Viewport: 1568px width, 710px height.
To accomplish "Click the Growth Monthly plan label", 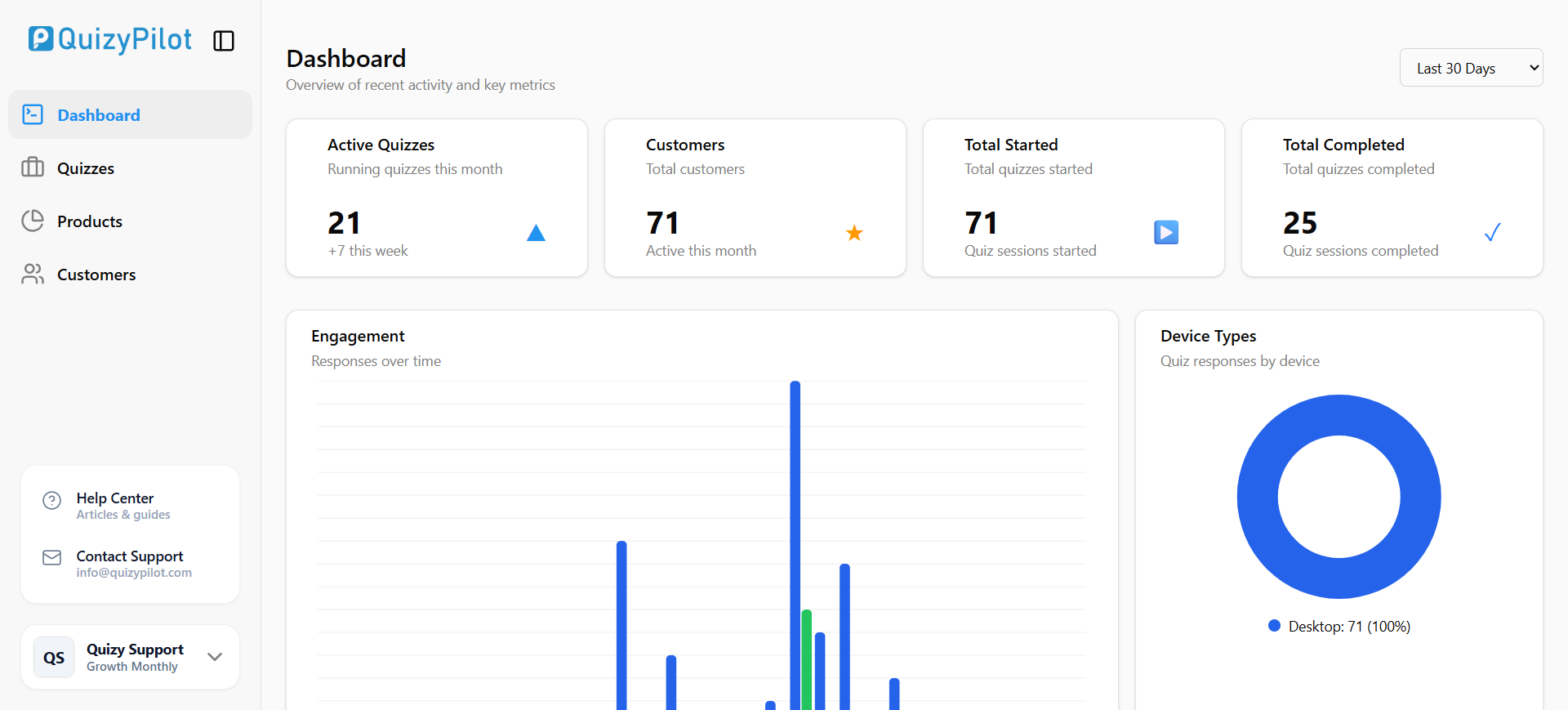I will (x=132, y=667).
